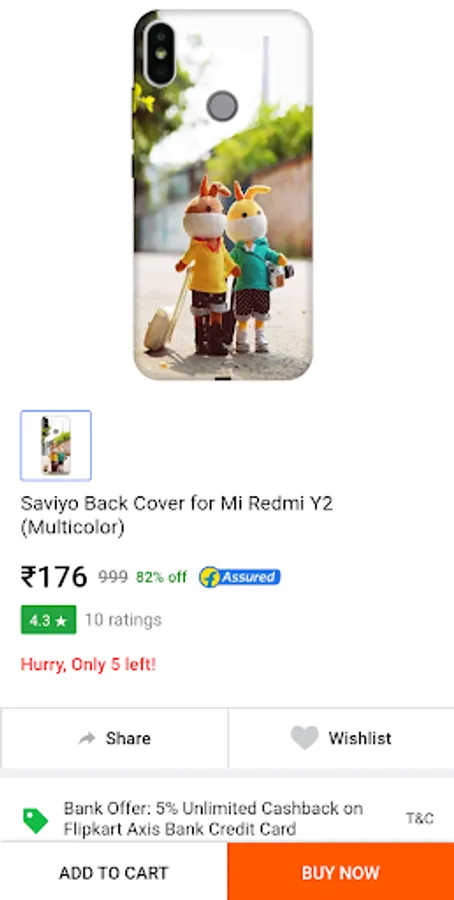Click the Hurry, Only 5 left notice

pyautogui.click(x=88, y=665)
